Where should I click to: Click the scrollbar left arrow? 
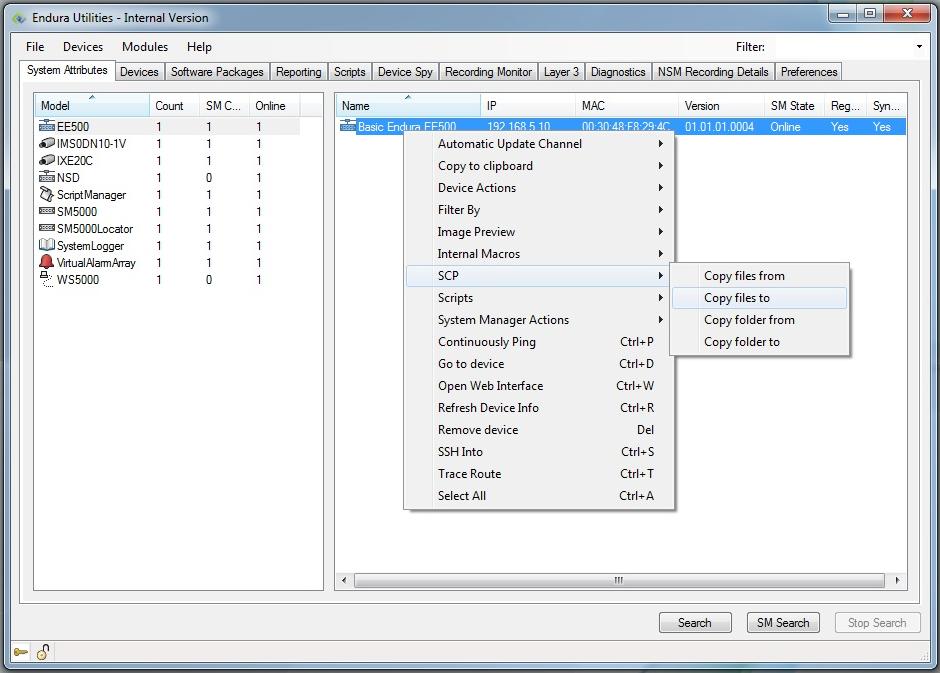pyautogui.click(x=344, y=580)
